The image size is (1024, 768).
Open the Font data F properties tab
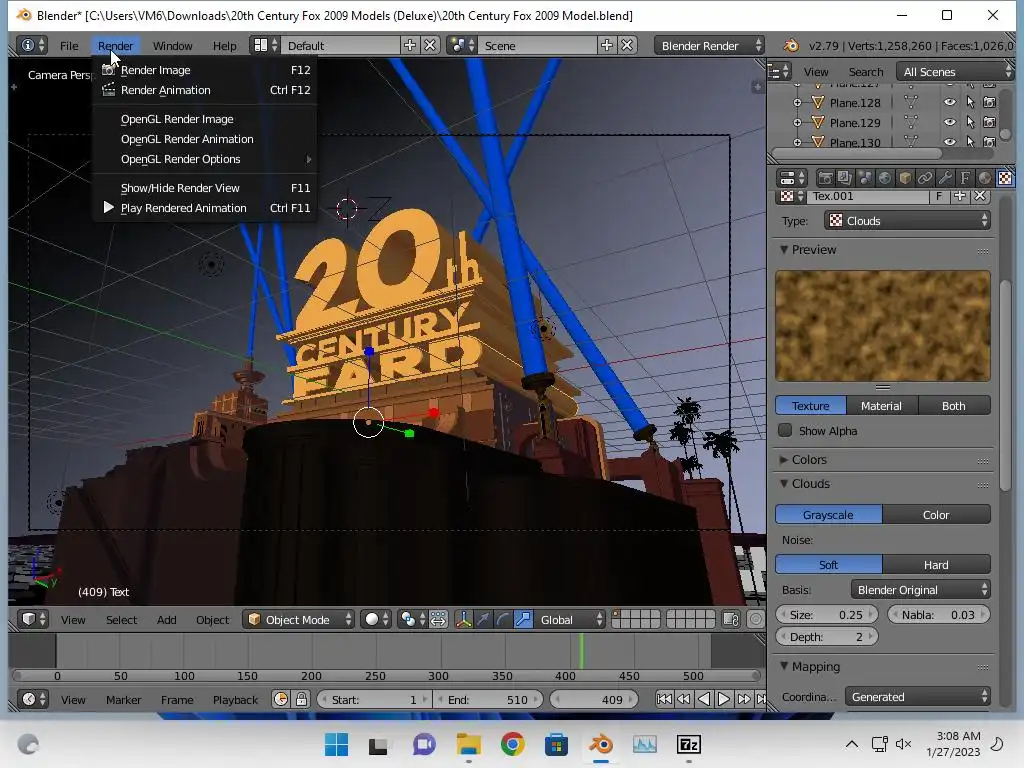pyautogui.click(x=965, y=178)
